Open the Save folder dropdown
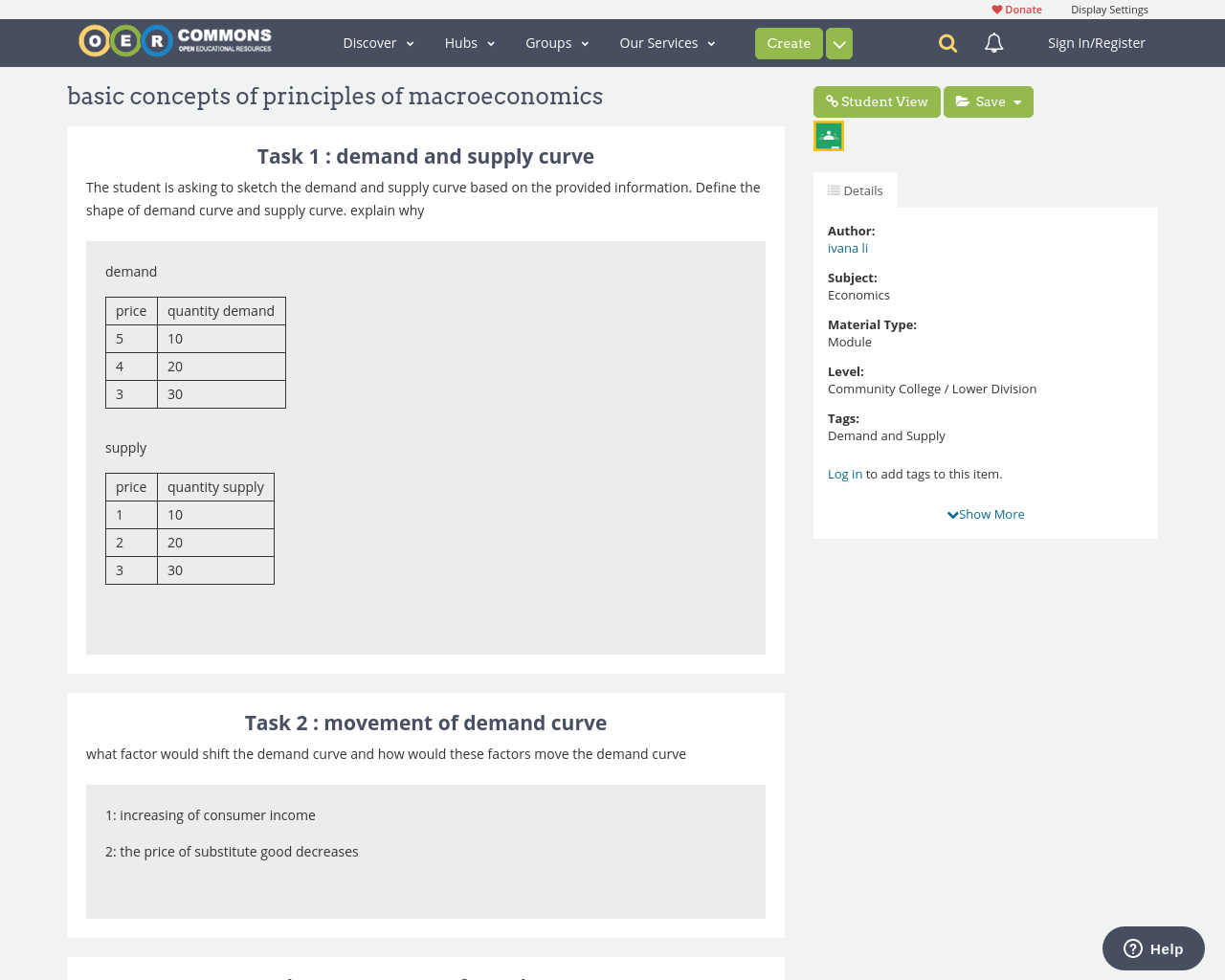This screenshot has height=980, width=1225. [x=989, y=101]
